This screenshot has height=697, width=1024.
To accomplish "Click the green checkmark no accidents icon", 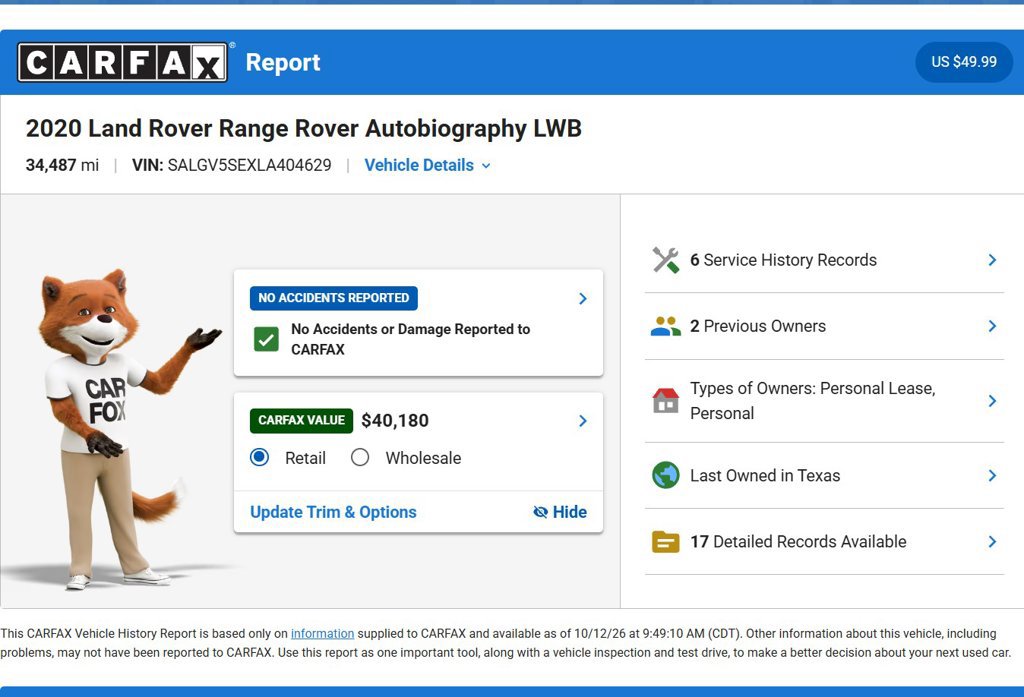I will (266, 339).
